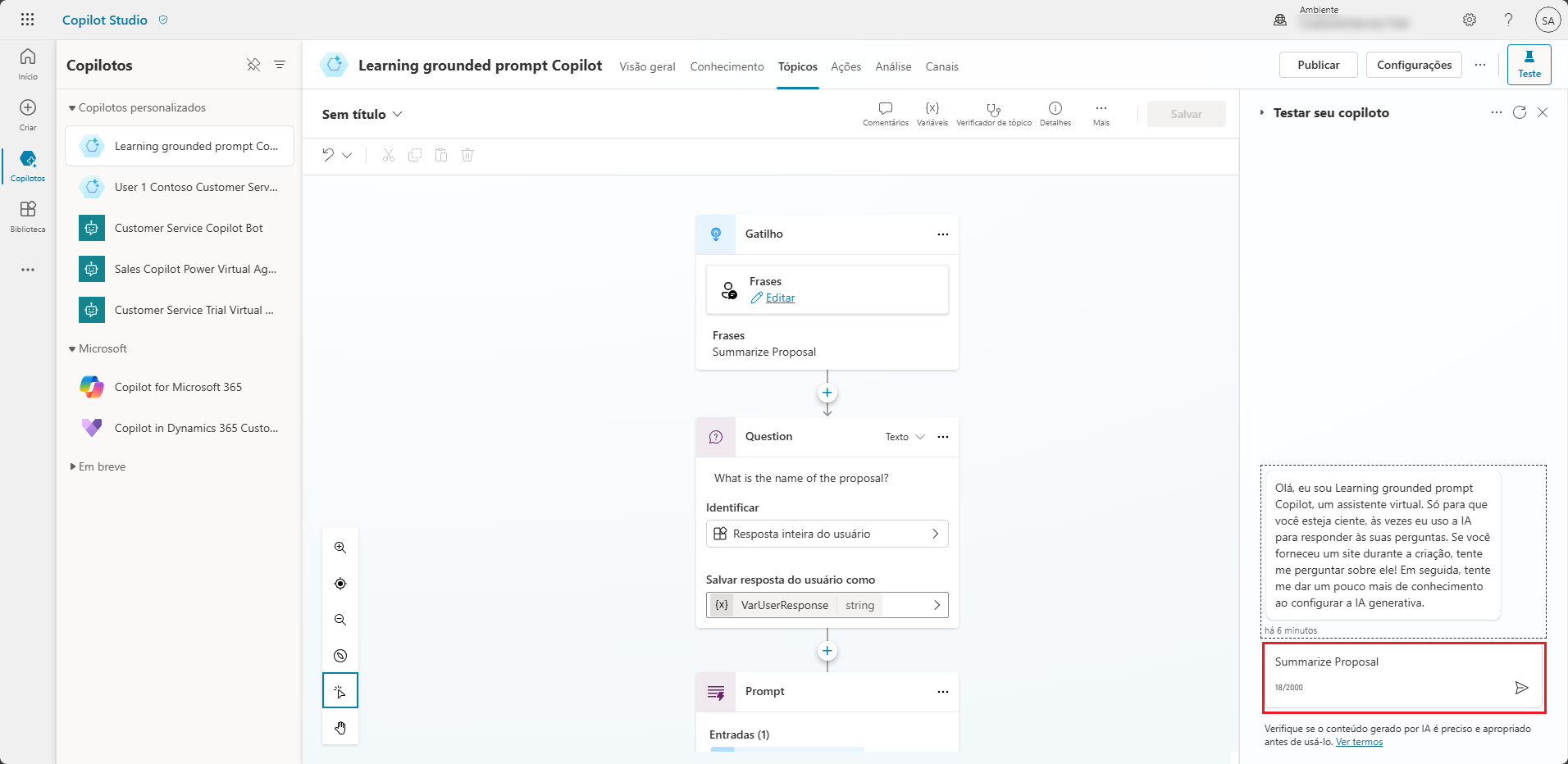Reset canvas view icon

[x=340, y=656]
